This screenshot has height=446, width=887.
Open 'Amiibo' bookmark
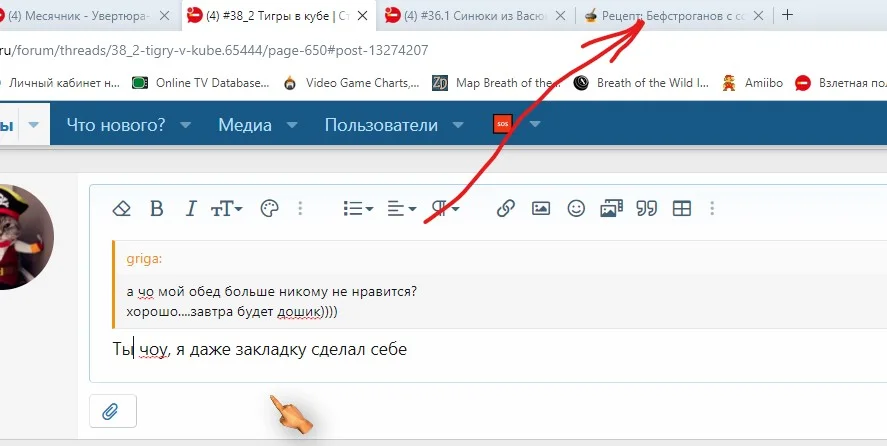(x=752, y=83)
